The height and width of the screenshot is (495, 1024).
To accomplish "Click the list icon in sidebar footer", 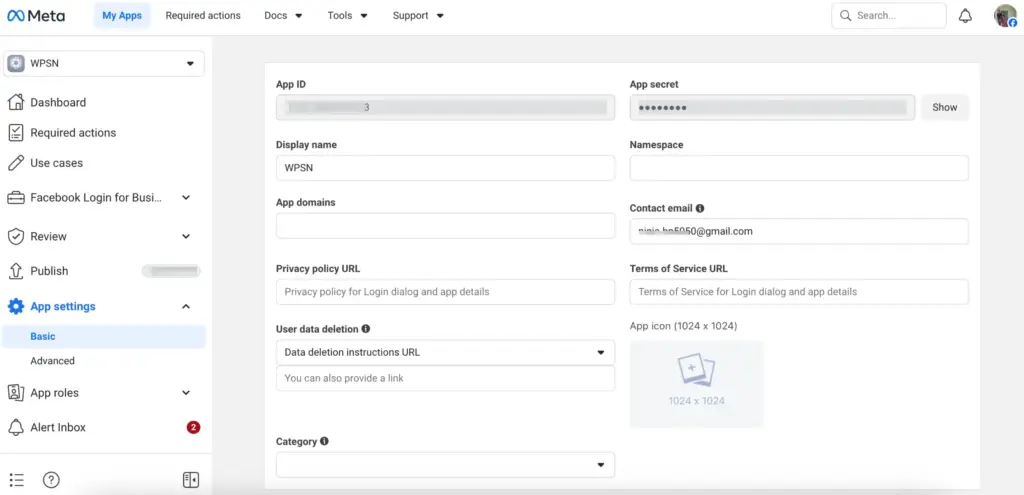I will pyautogui.click(x=17, y=480).
